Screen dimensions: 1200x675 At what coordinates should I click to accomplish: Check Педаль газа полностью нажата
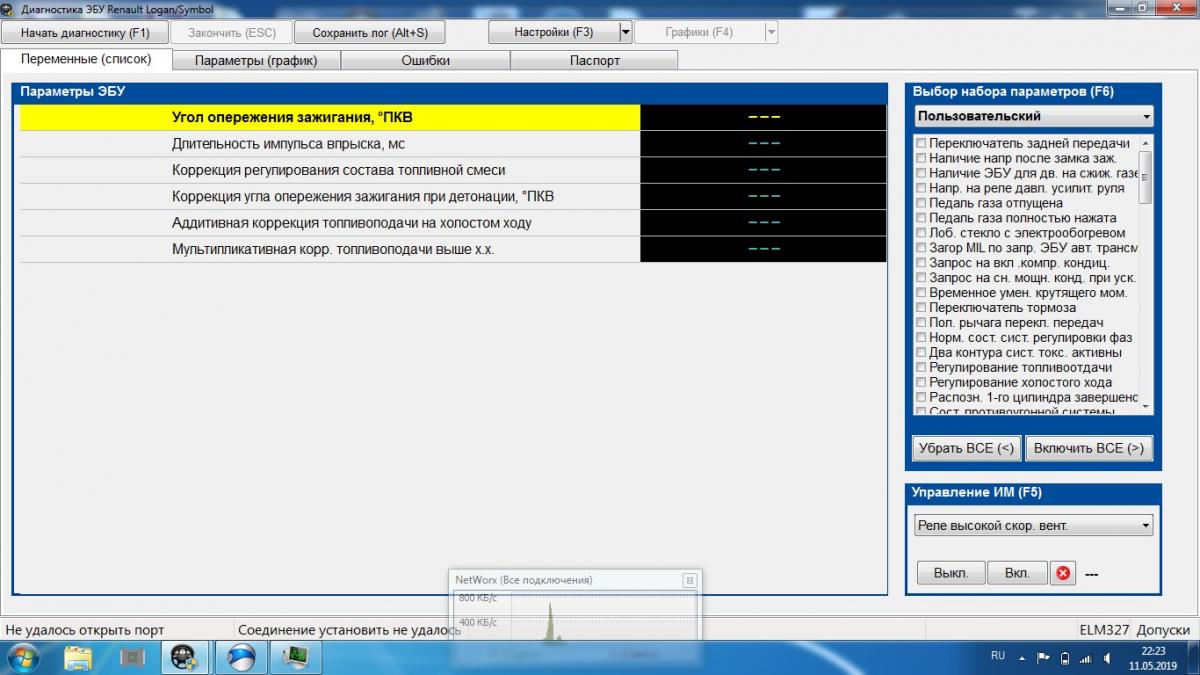pos(922,218)
